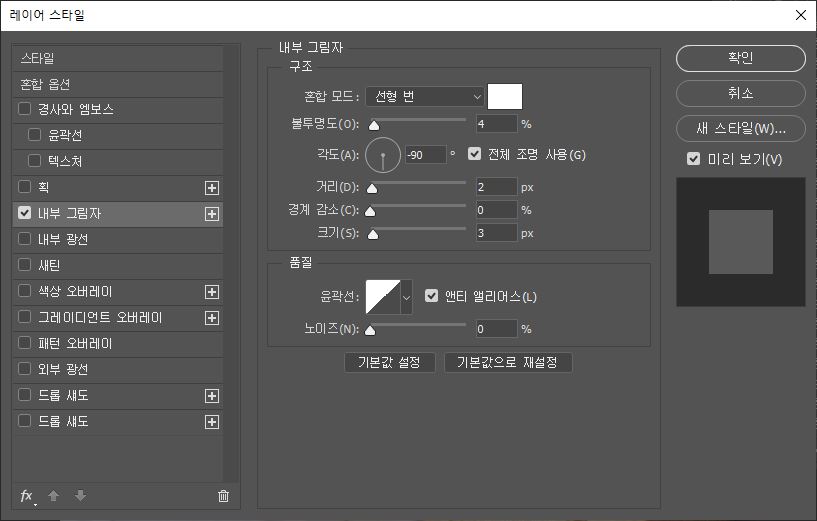Enable the 패턴 오버레이 checkbox
The image size is (817, 521).
point(24,343)
